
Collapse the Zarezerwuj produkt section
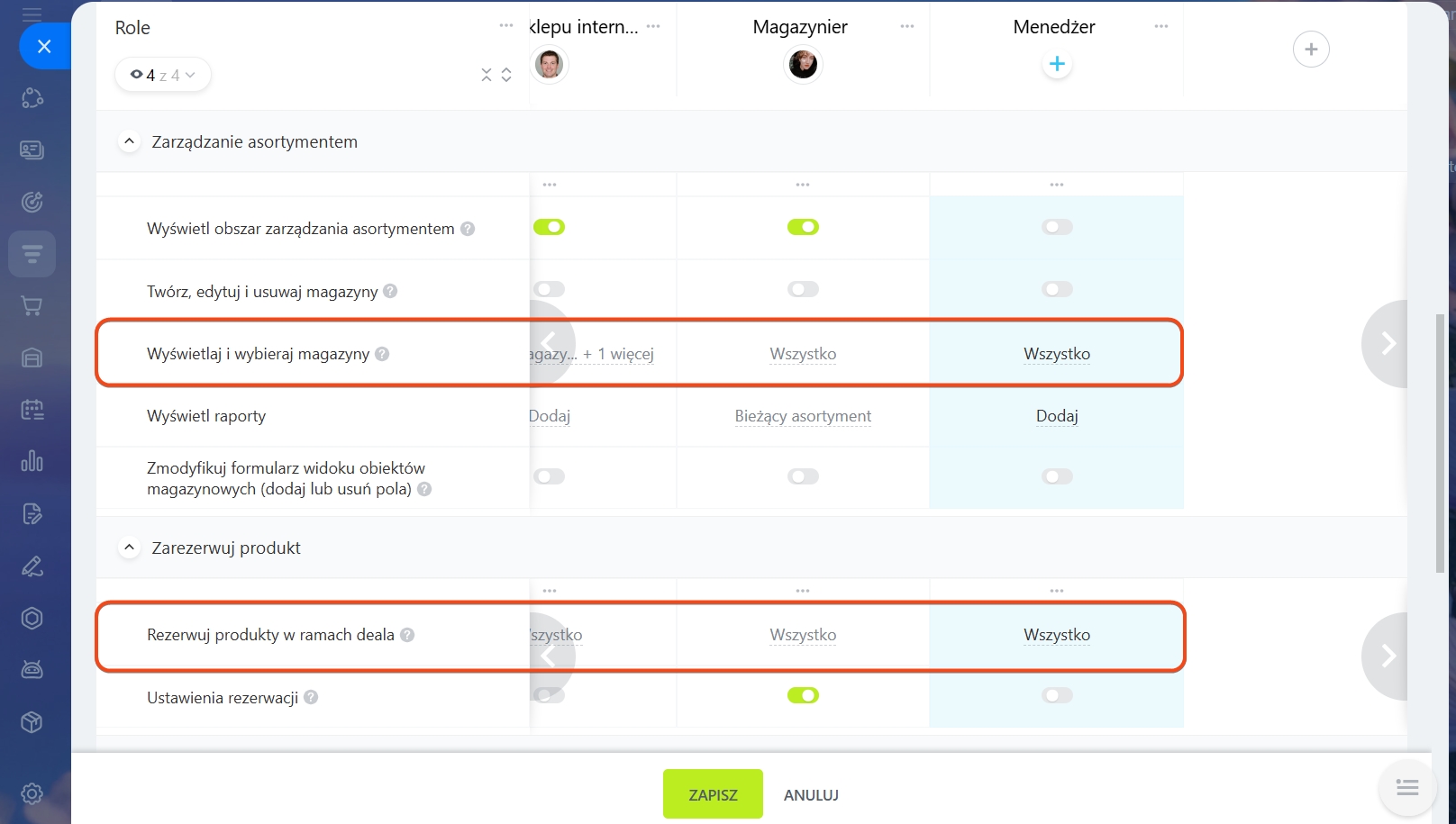pyautogui.click(x=129, y=548)
